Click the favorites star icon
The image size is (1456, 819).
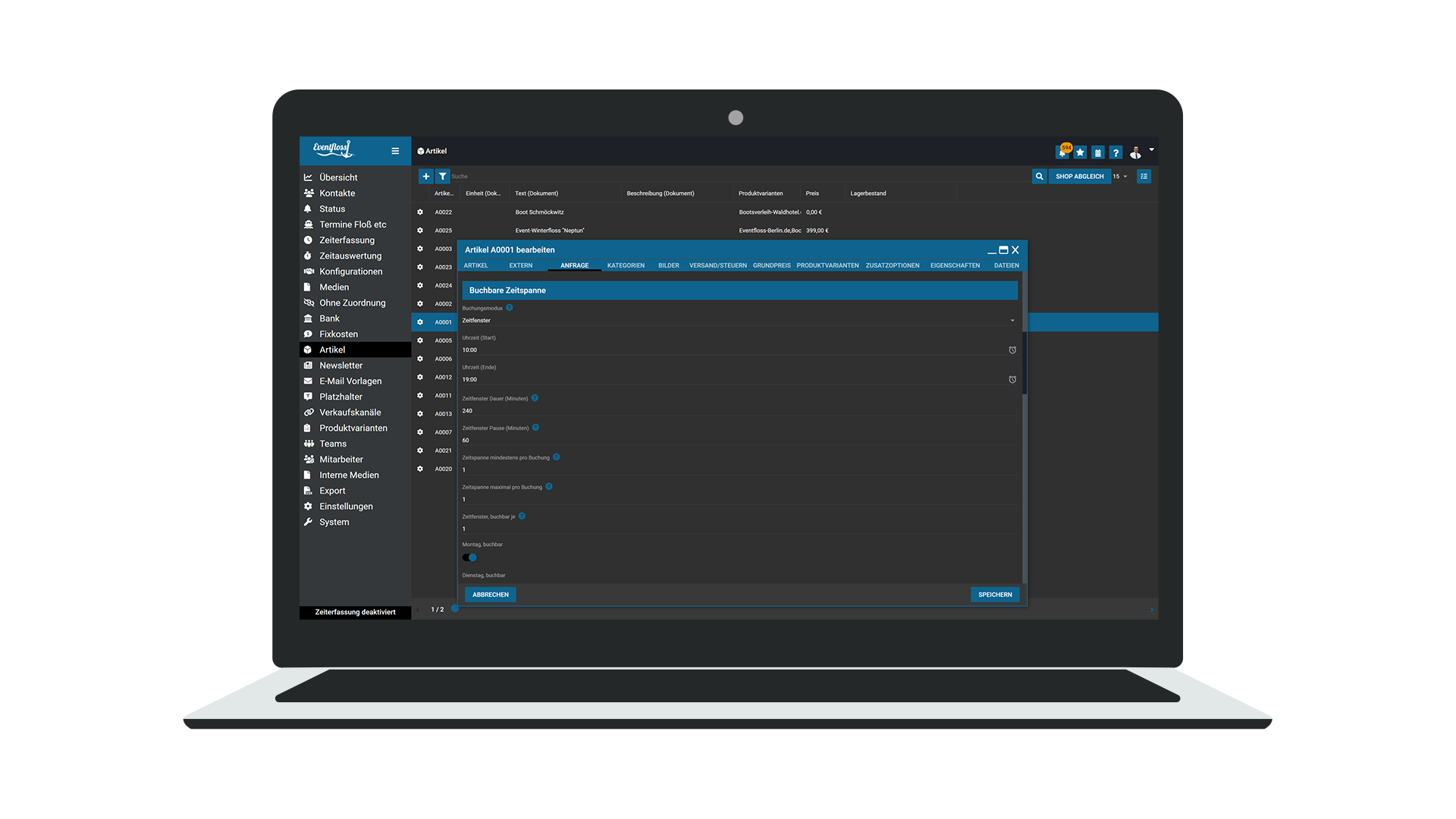(1080, 152)
